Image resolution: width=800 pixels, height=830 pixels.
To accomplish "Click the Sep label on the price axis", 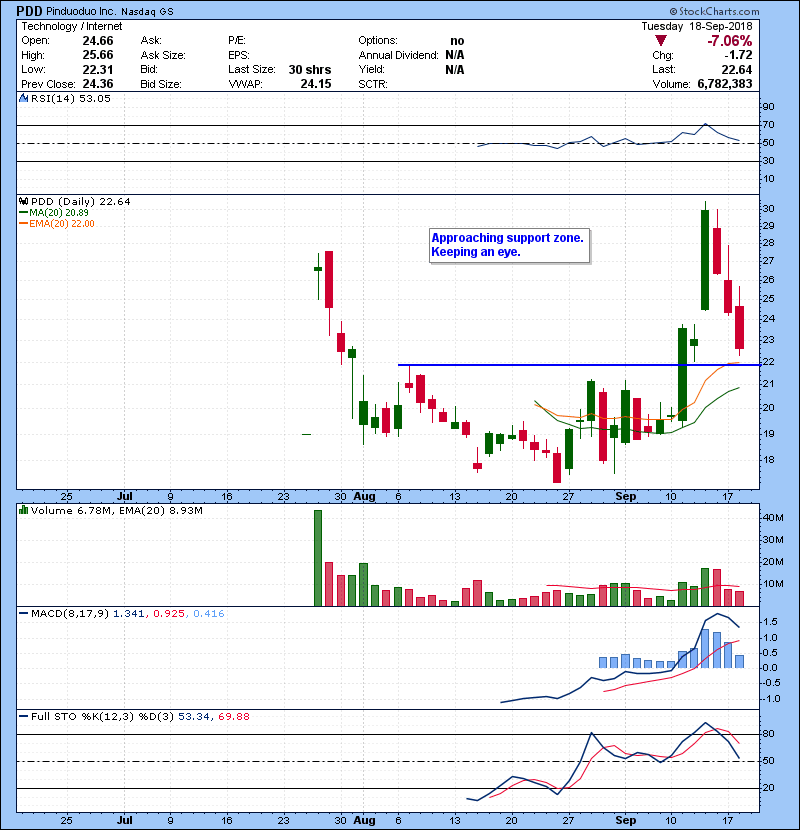I will 627,496.
